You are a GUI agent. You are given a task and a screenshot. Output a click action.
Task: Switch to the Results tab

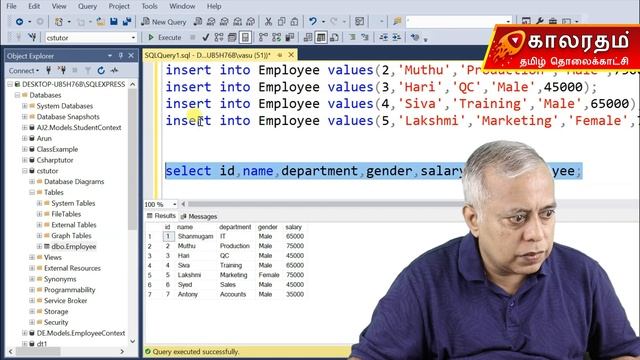(161, 216)
